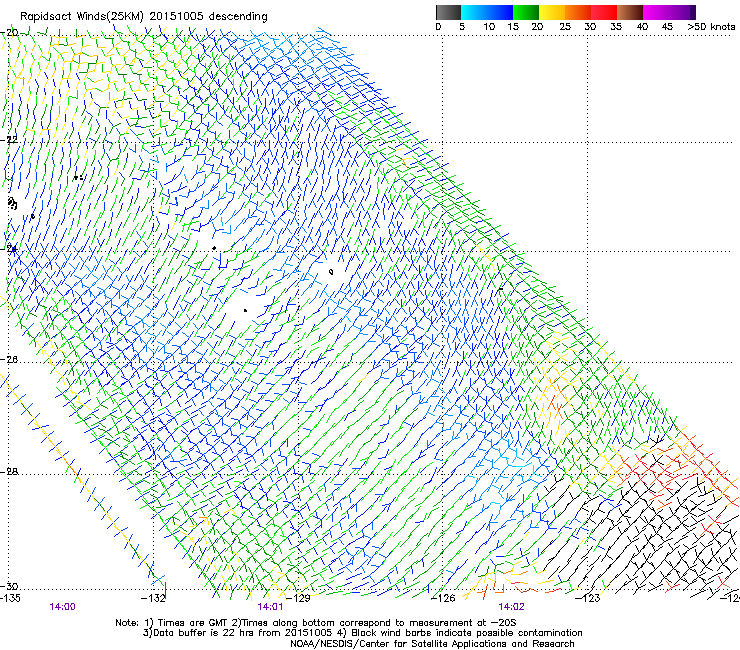Click the '45' legend scale label
740x650 pixels.
[667, 27]
